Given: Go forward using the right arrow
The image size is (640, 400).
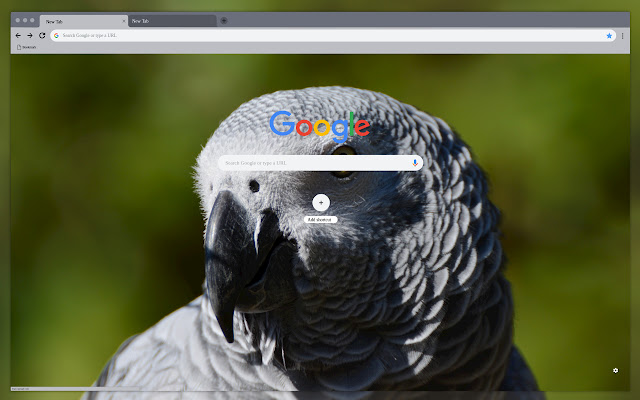Looking at the screenshot, I should (x=30, y=36).
